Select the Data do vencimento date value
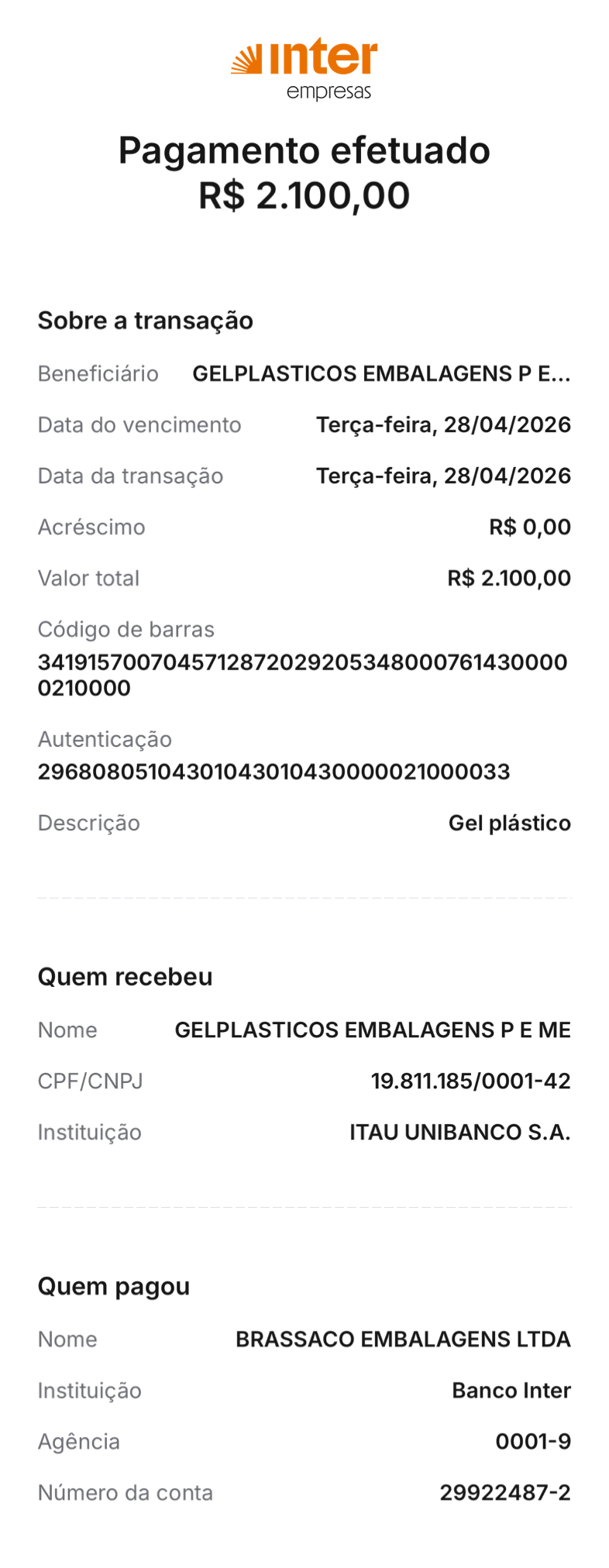609x1568 pixels. point(443,425)
